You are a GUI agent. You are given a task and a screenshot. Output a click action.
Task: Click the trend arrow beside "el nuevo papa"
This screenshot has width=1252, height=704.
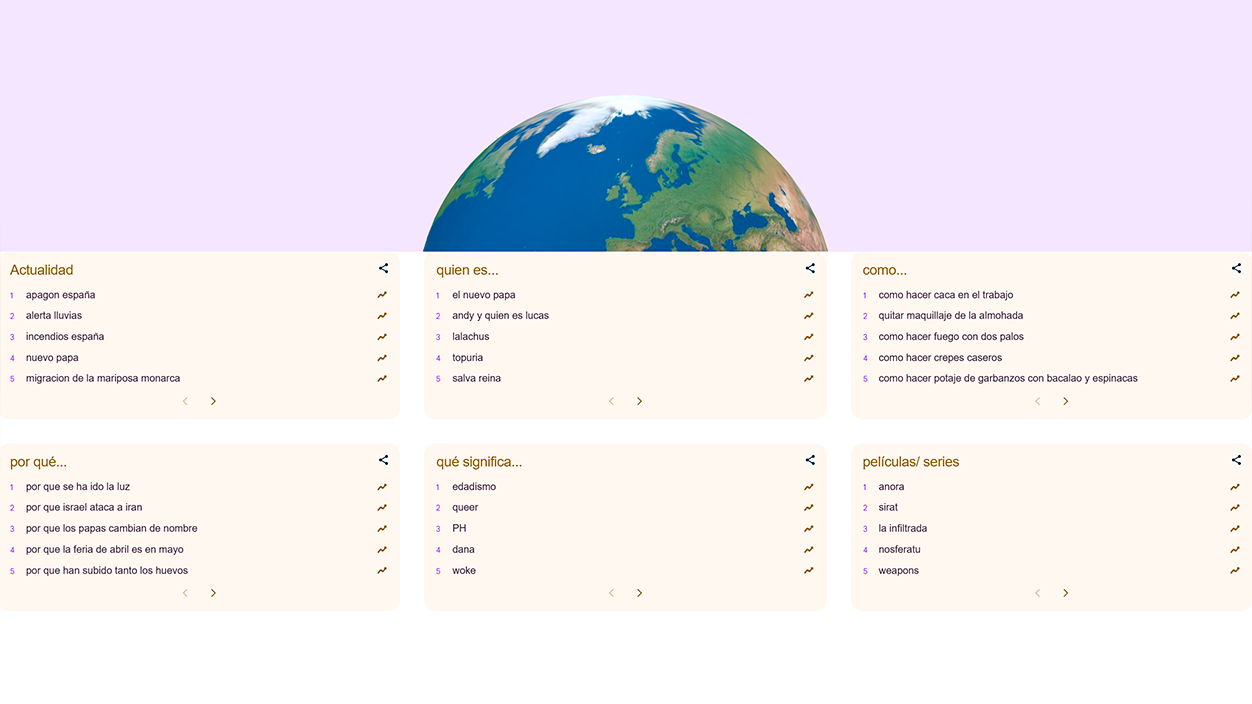[808, 294]
